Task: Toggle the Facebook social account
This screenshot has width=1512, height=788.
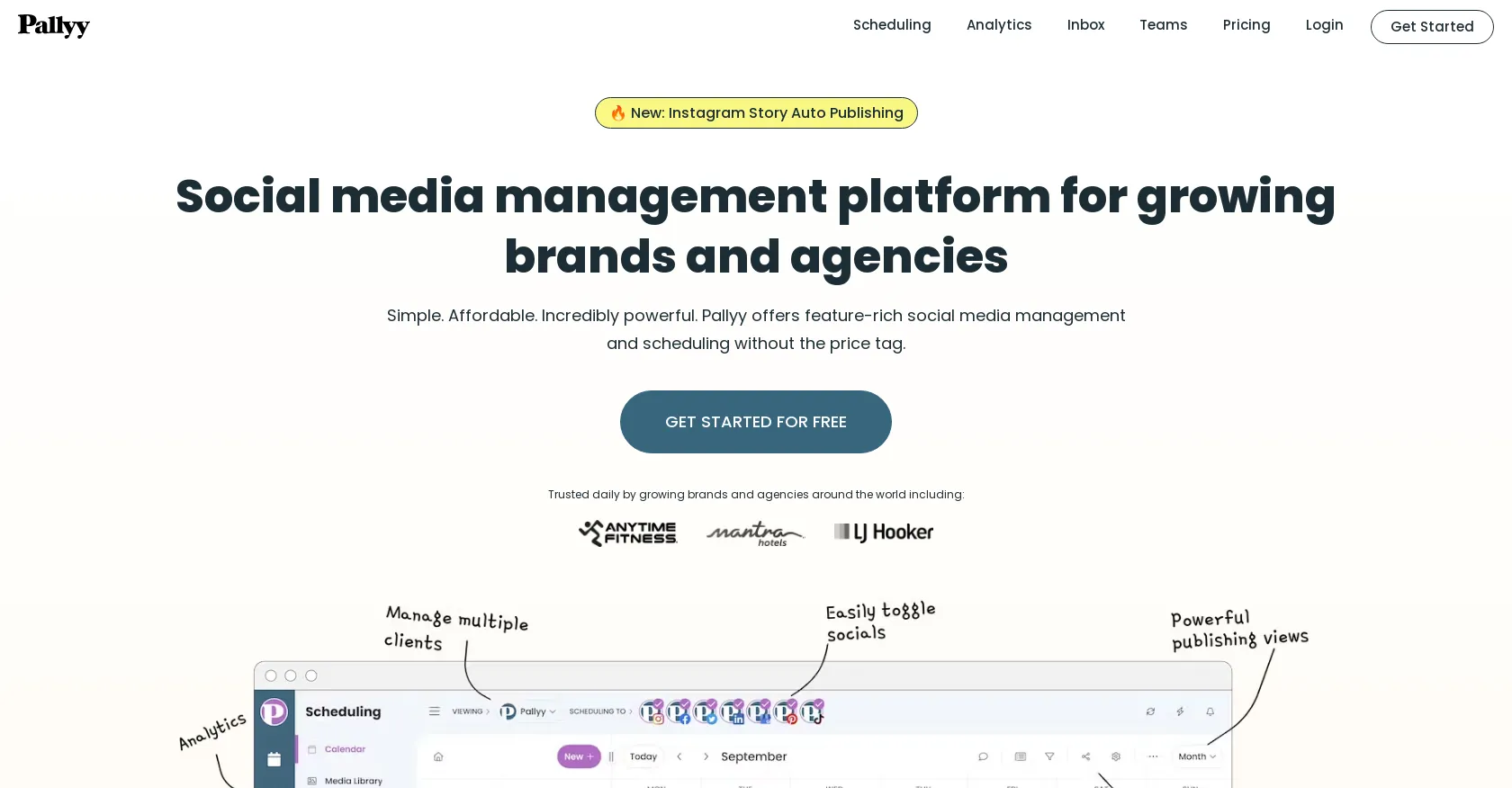Action: coord(679,712)
